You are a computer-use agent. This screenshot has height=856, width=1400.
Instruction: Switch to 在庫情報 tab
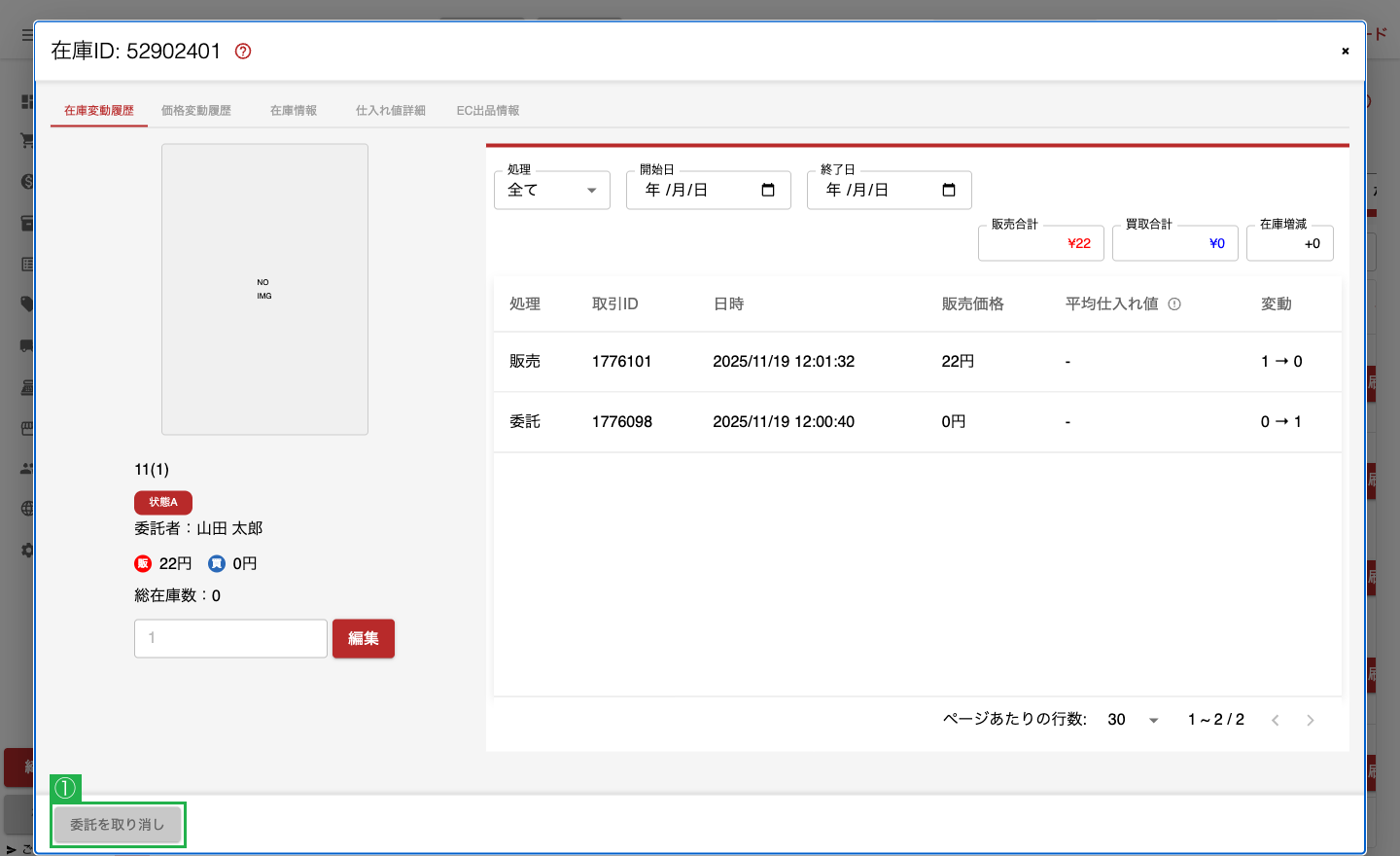coord(294,111)
